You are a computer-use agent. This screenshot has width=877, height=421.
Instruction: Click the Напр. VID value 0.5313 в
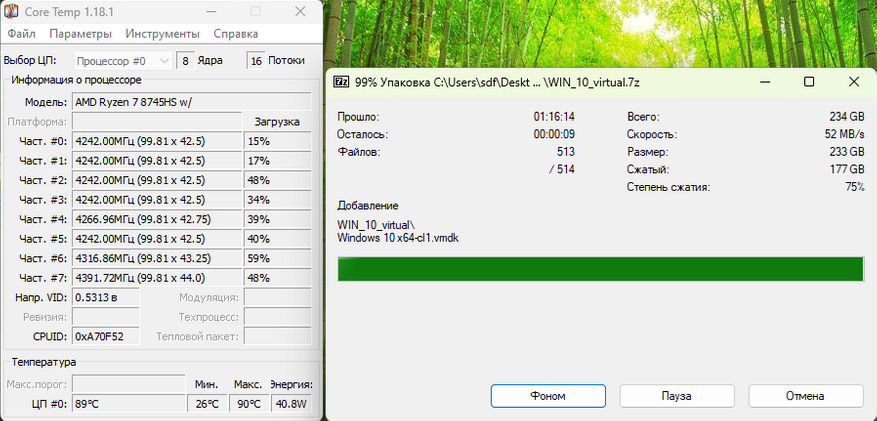pyautogui.click(x=106, y=297)
